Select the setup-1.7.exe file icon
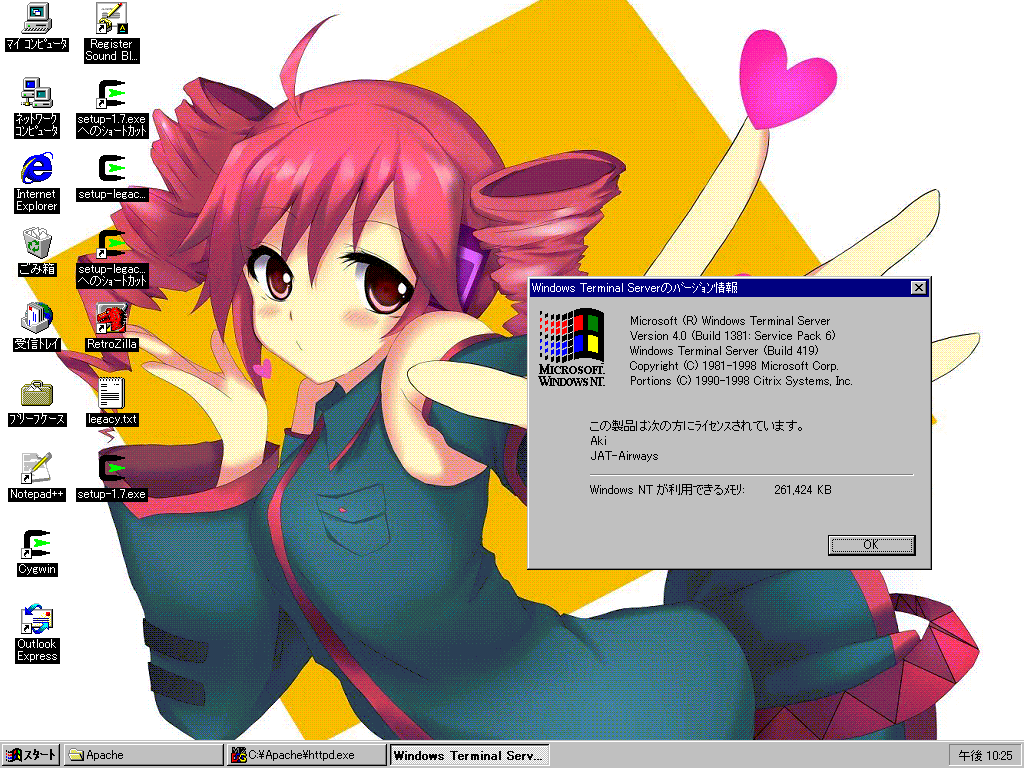Image resolution: width=1024 pixels, height=768 pixels. tap(111, 468)
